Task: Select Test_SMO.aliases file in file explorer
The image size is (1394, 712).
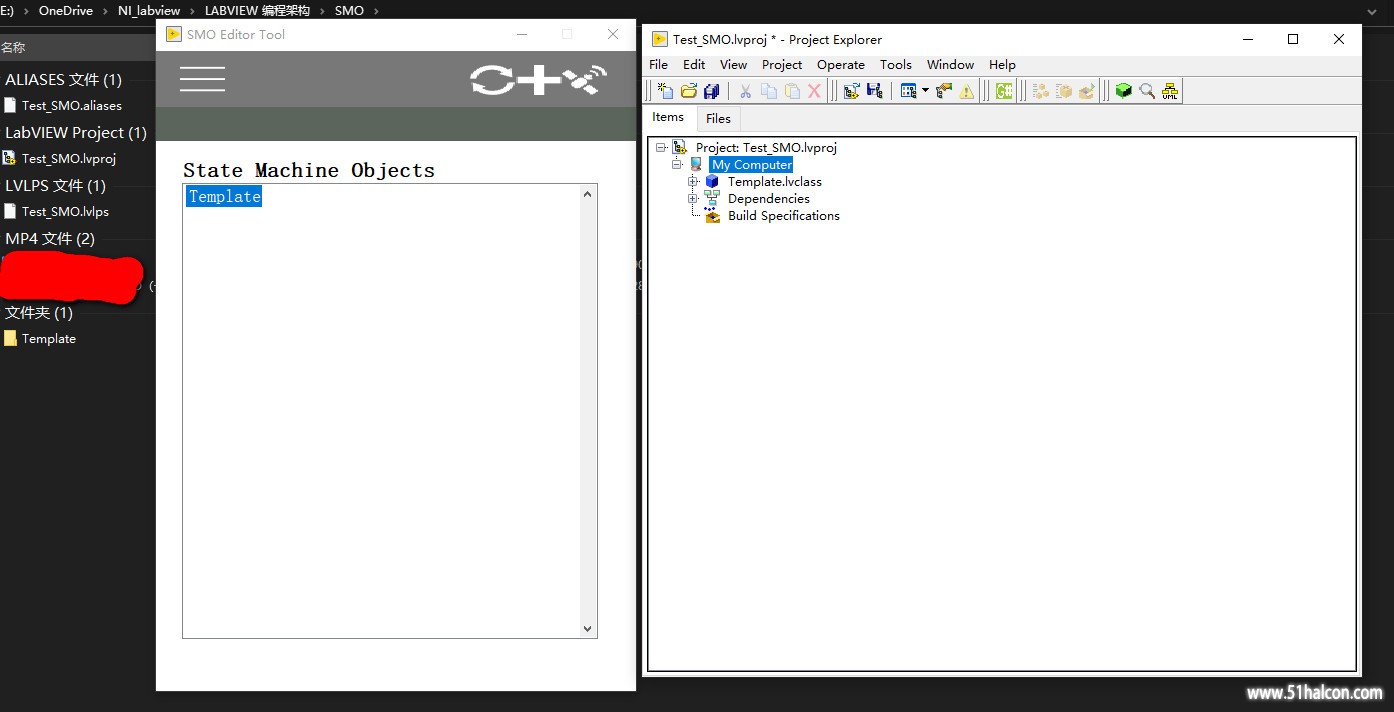Action: (x=71, y=105)
